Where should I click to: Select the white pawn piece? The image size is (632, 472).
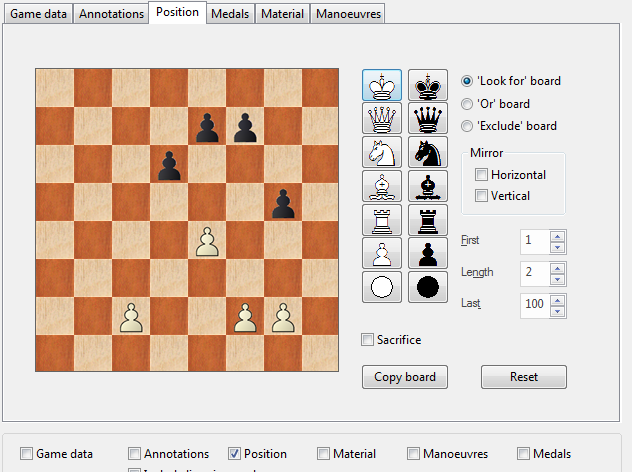pyautogui.click(x=382, y=253)
